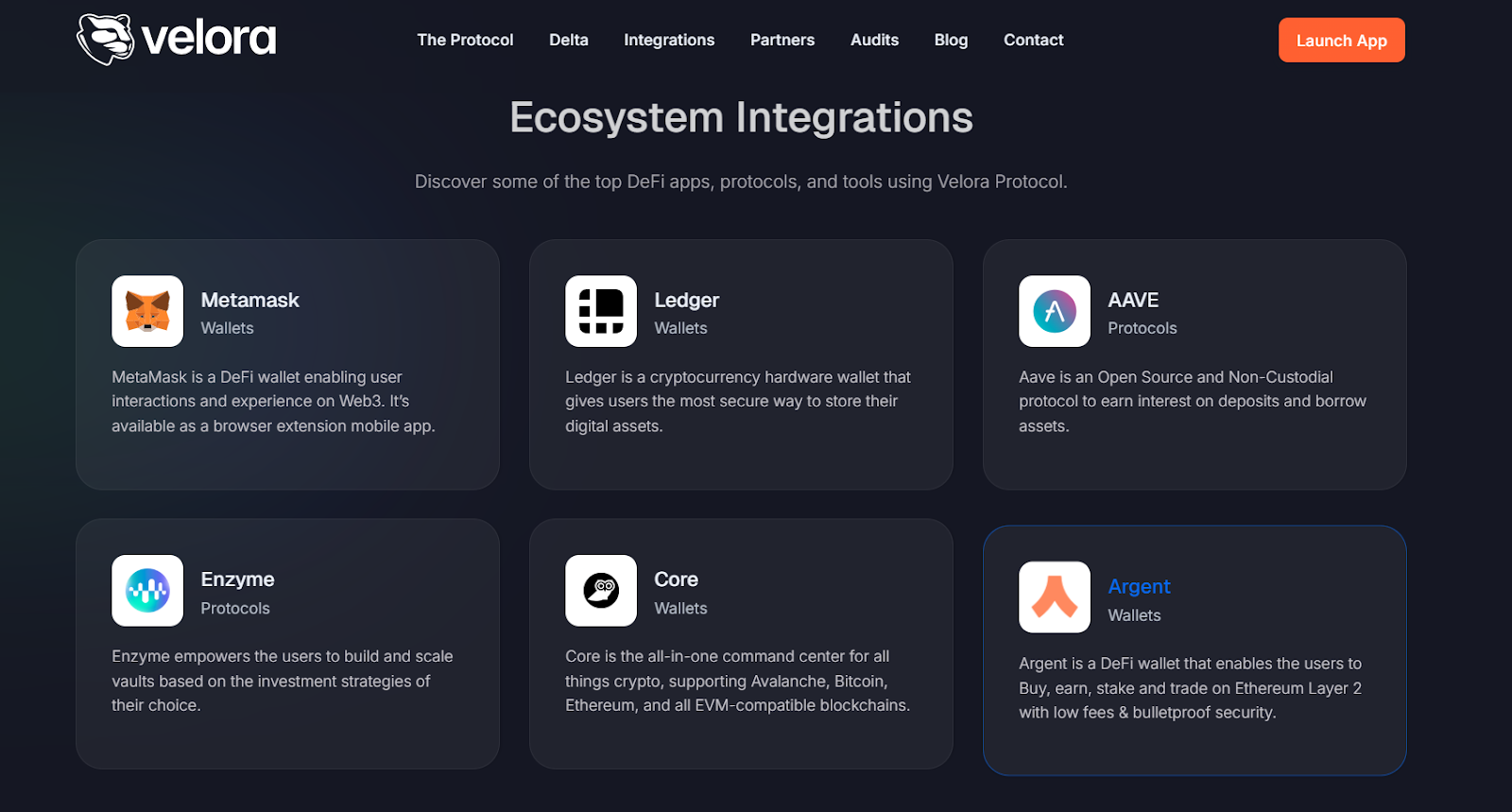Open the Delta nav item
Screen dimensions: 1512x812
[569, 40]
